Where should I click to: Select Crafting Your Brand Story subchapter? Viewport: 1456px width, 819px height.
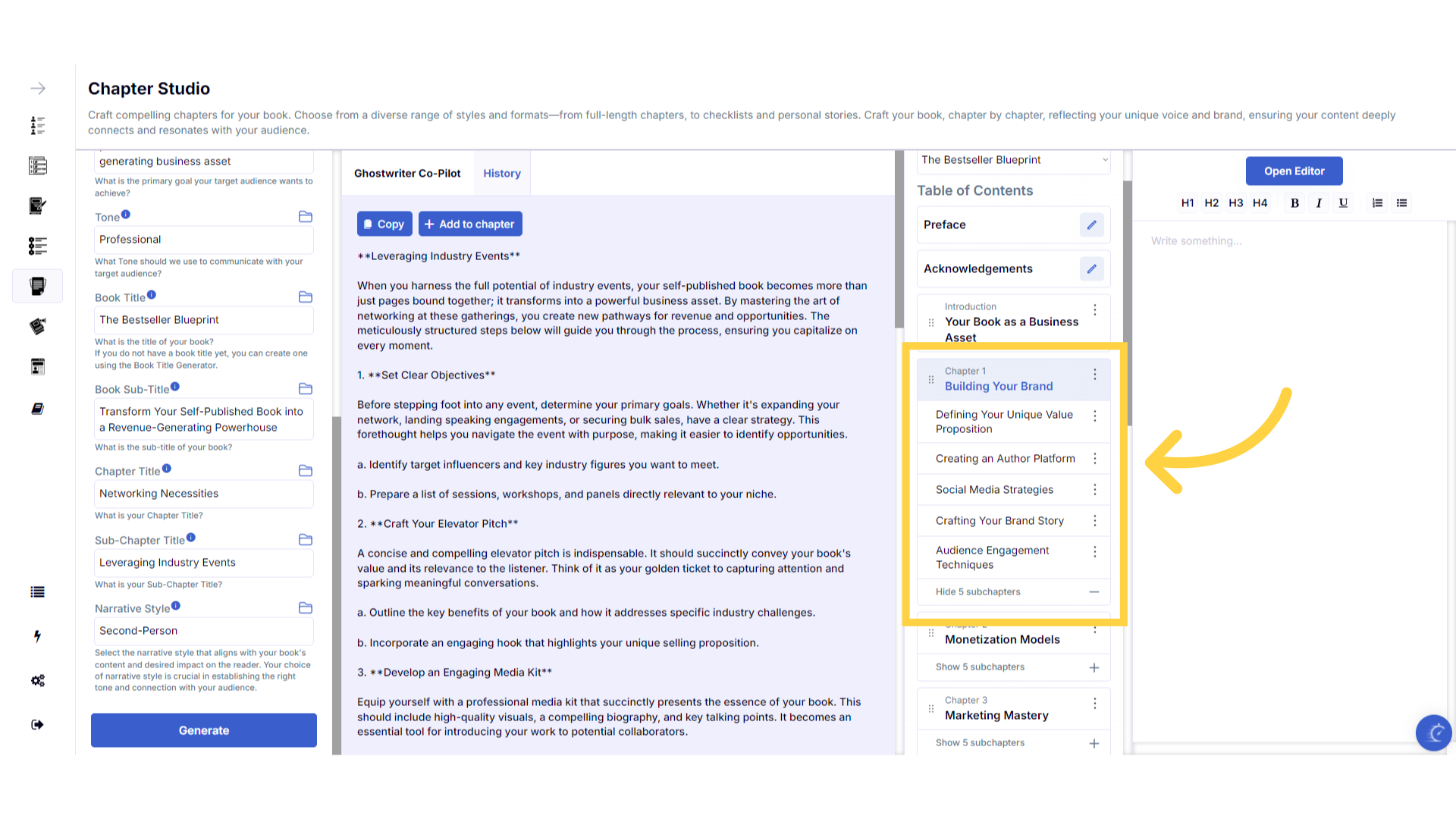(x=999, y=521)
